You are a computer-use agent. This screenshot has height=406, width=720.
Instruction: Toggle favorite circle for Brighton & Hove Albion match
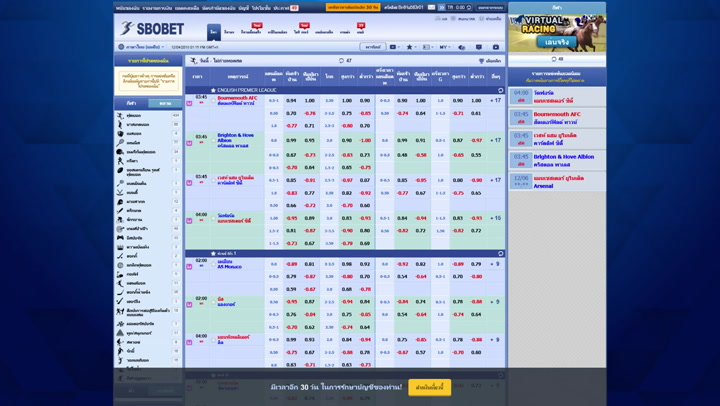(214, 140)
